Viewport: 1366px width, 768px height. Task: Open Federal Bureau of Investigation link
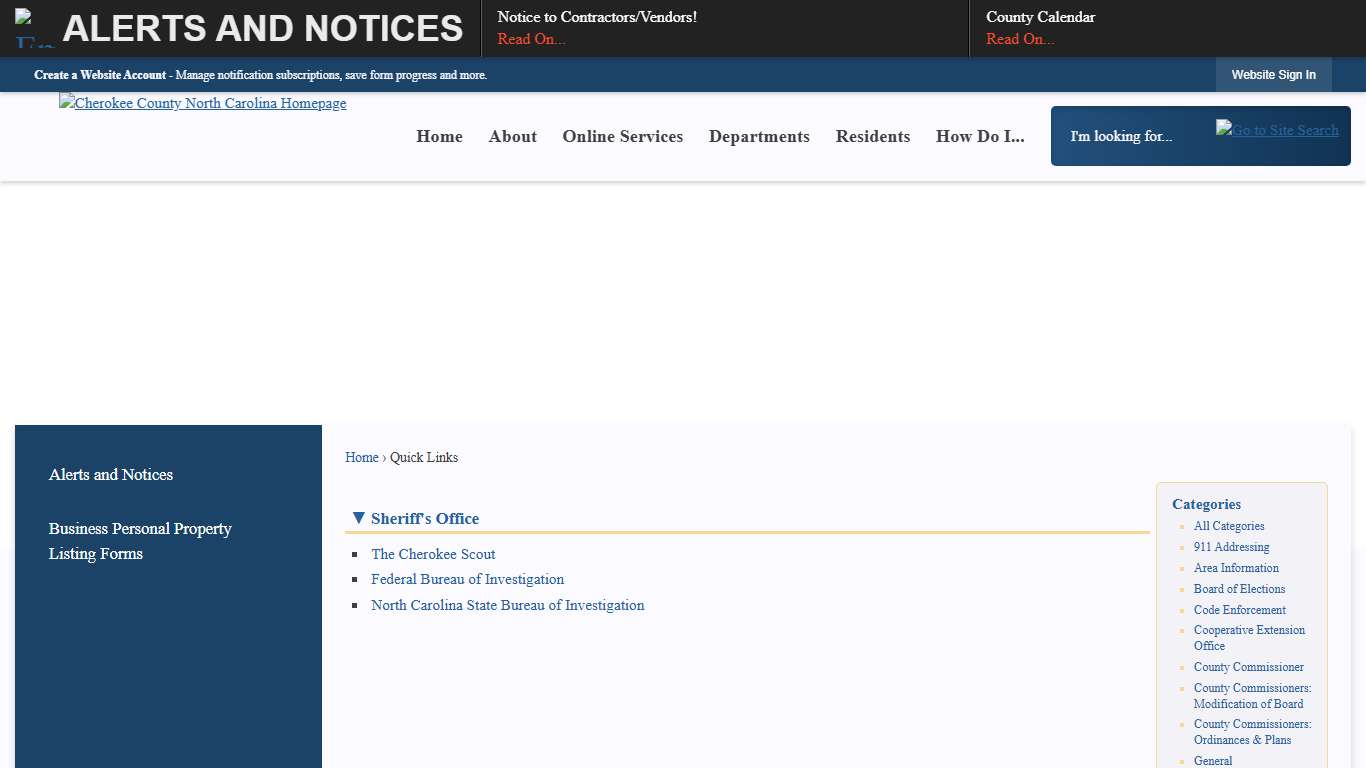467,579
